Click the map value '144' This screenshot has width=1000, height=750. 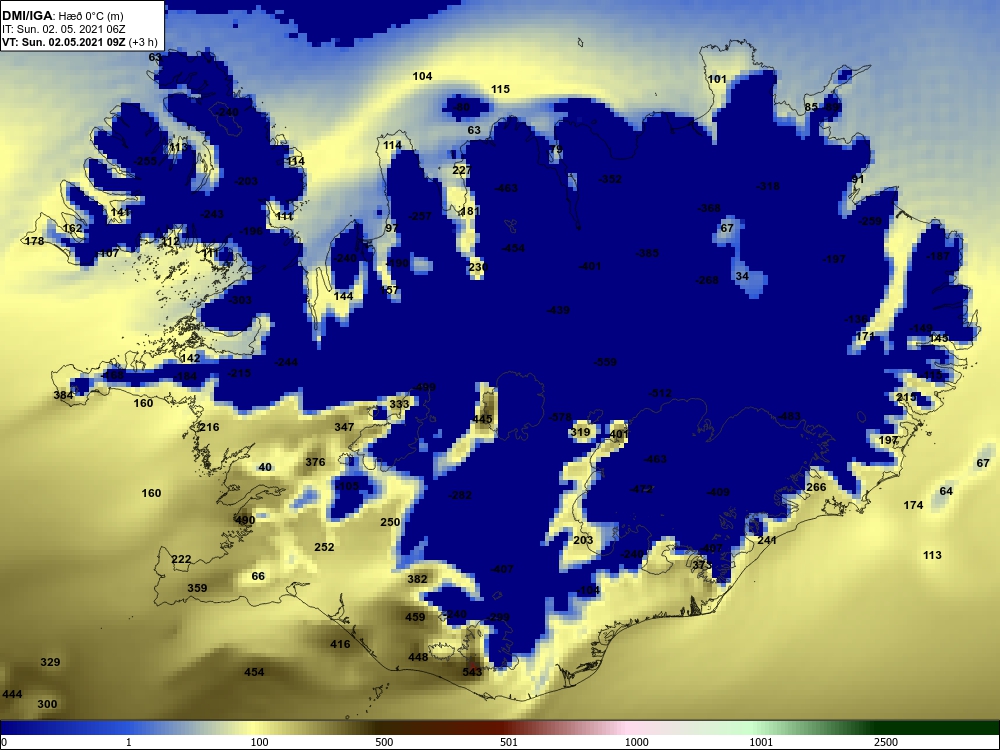(343, 297)
